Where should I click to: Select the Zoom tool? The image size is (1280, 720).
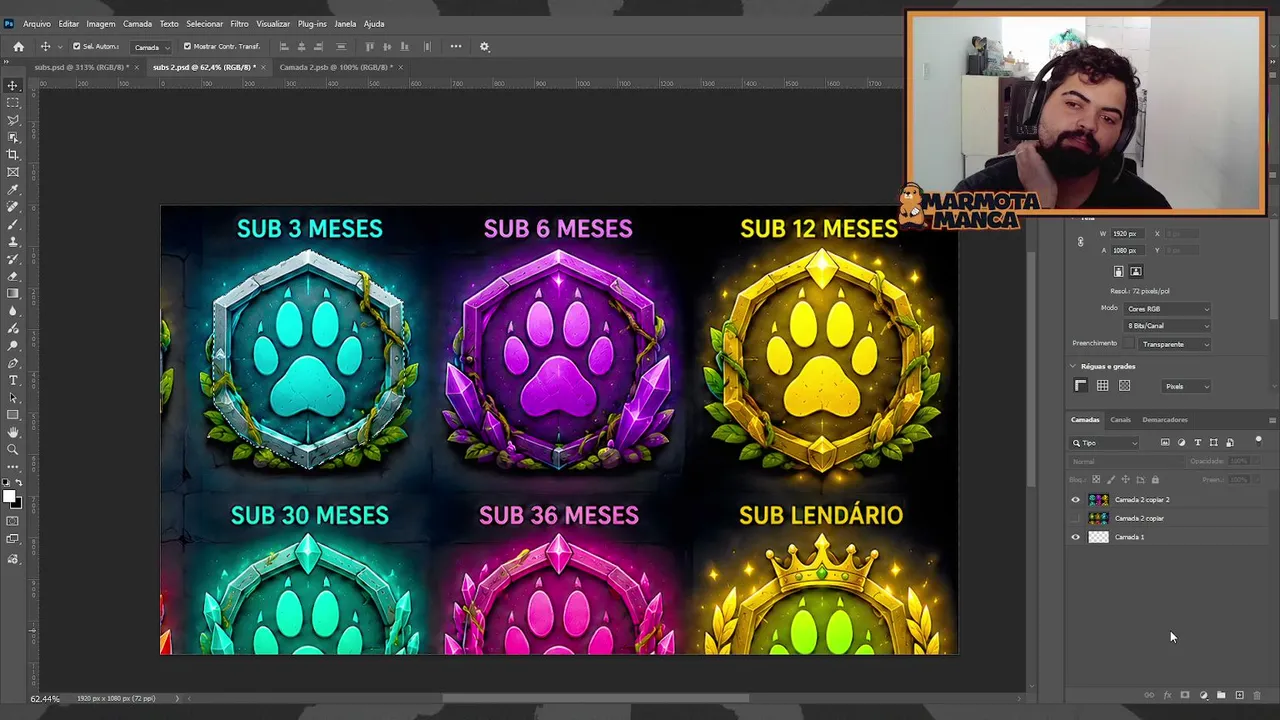pos(13,449)
